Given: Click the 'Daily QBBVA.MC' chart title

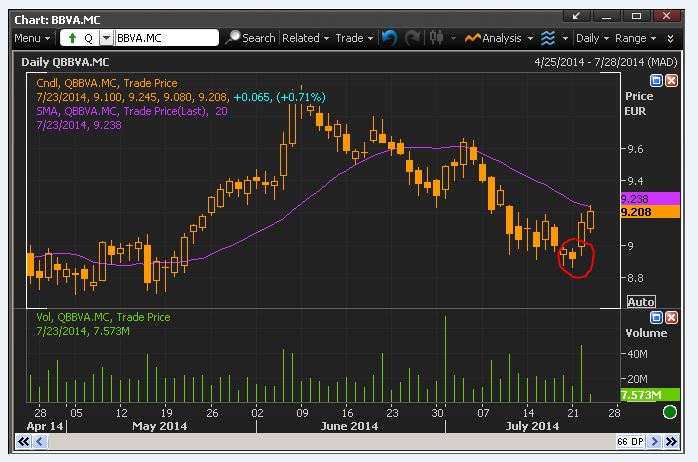Looking at the screenshot, I should (x=65, y=62).
